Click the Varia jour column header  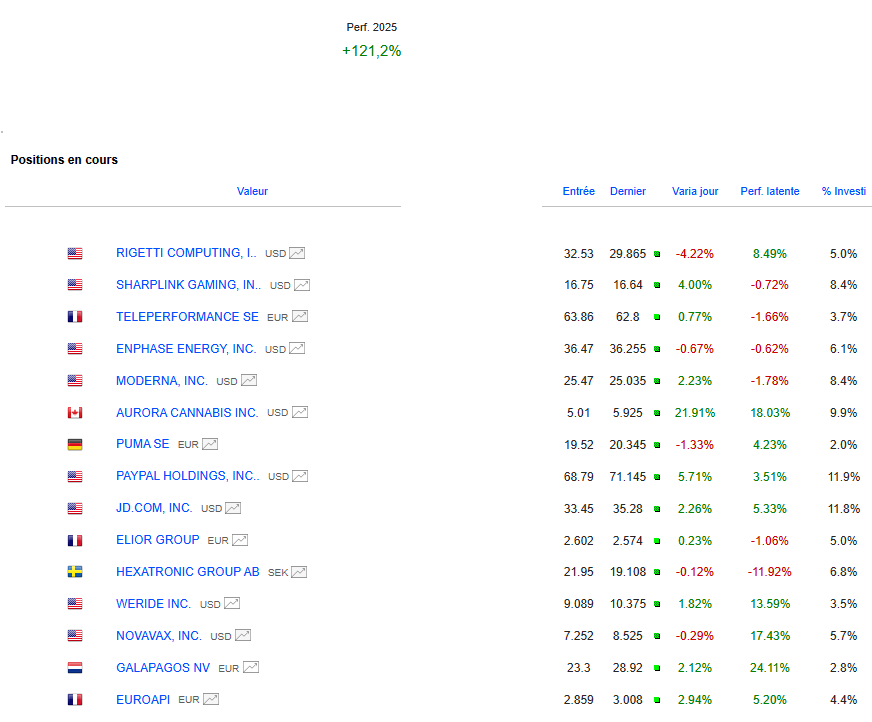click(x=695, y=191)
